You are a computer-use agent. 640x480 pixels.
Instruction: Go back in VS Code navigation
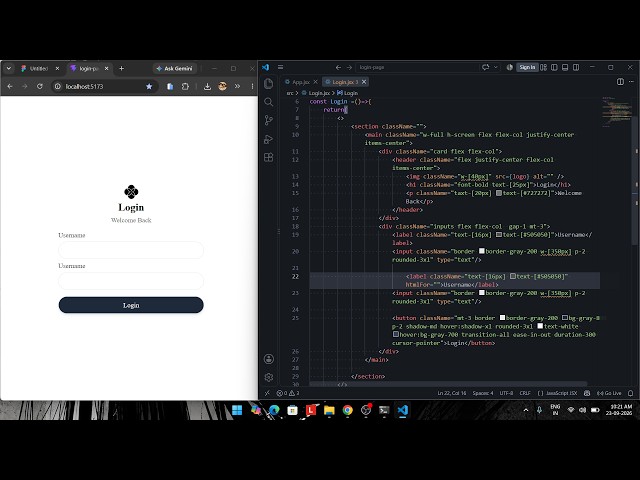tap(338, 67)
